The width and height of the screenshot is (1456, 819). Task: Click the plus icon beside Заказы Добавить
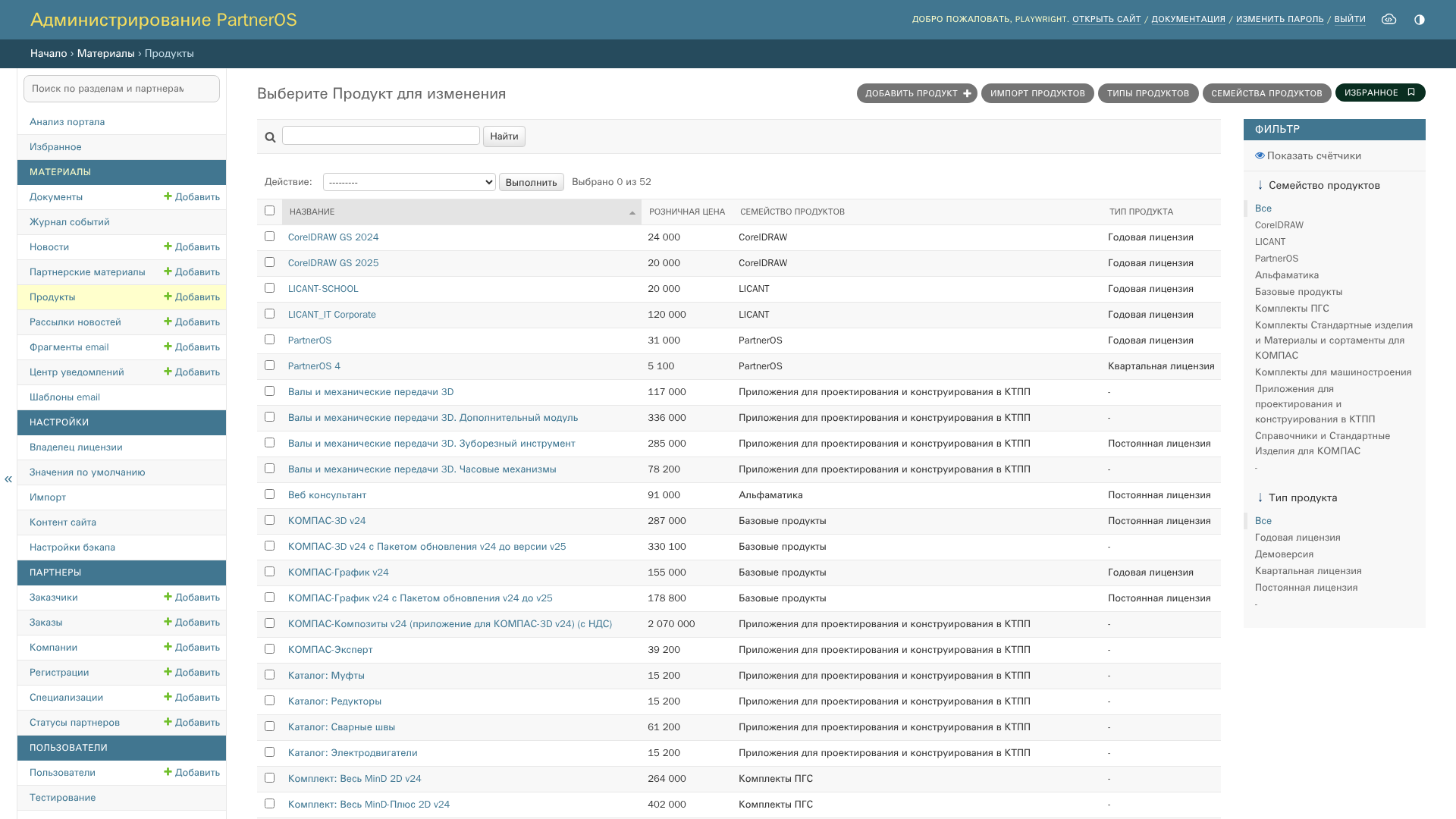coord(168,622)
